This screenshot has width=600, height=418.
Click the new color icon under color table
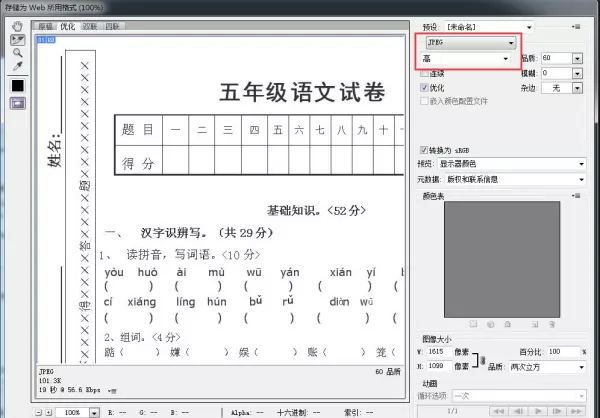coord(535,324)
